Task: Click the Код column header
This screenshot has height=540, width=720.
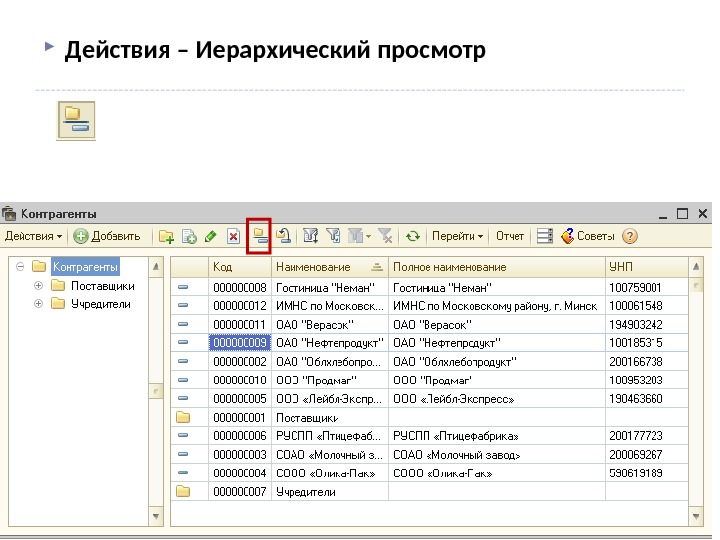Action: [240, 267]
